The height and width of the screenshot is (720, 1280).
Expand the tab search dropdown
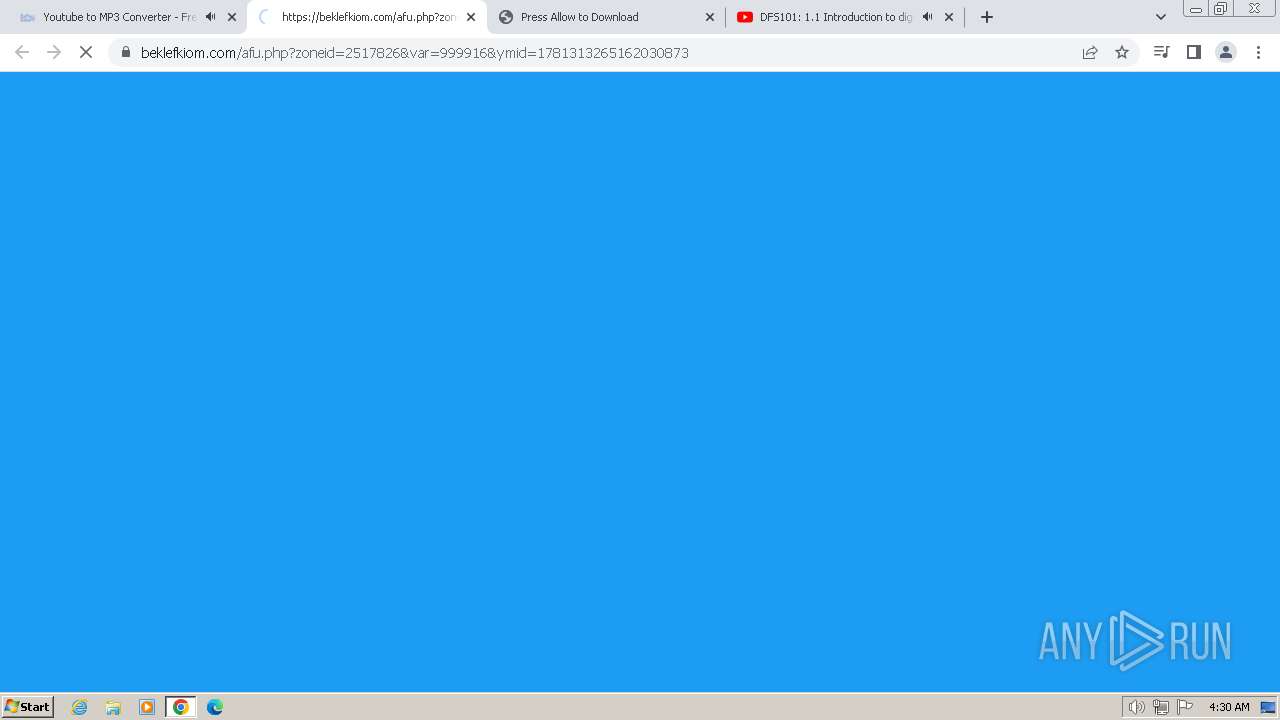point(1161,17)
